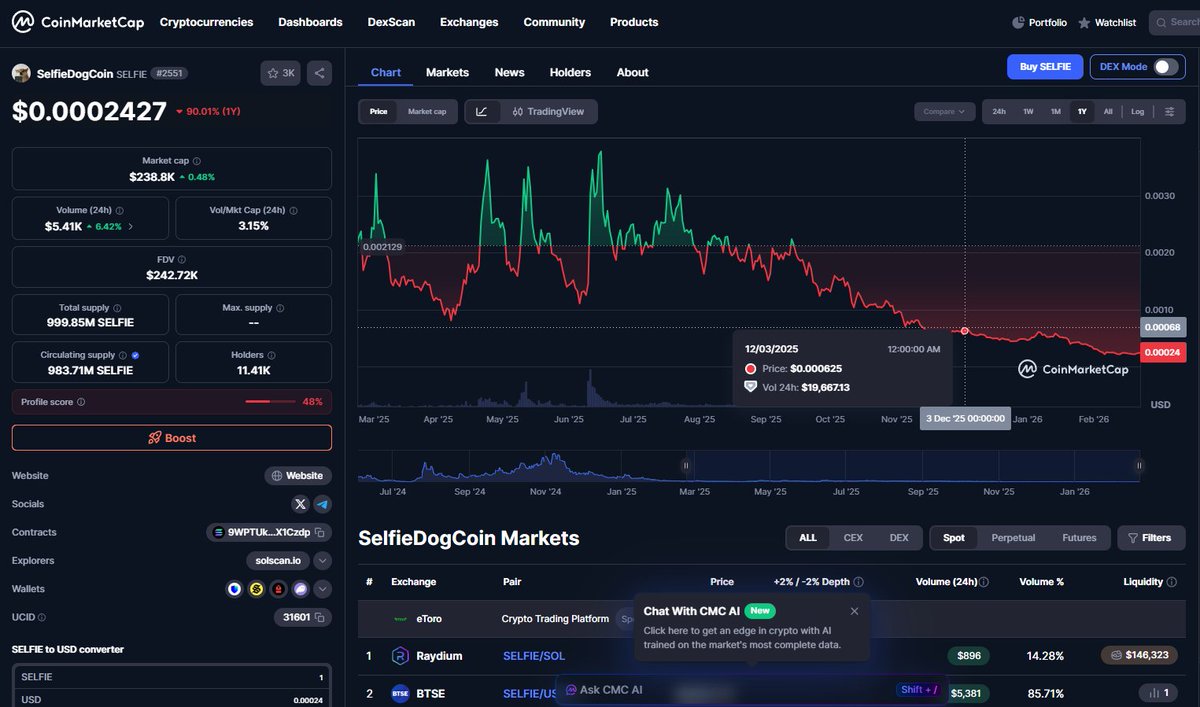Click the SelfieDogCoin dog avatar
This screenshot has height=707, width=1200.
pyautogui.click(x=21, y=73)
